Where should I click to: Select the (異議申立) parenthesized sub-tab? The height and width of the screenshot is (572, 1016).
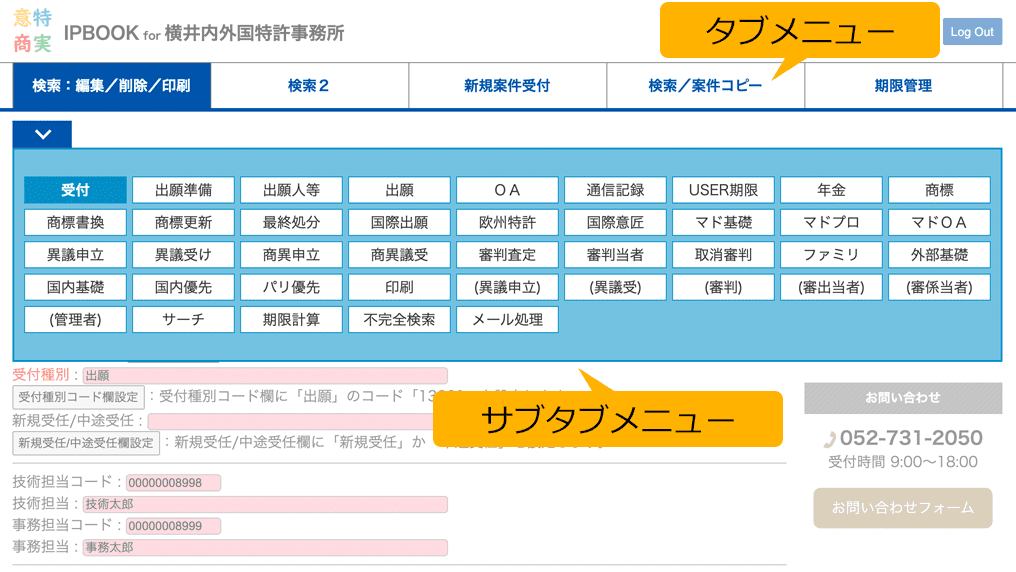(x=507, y=288)
